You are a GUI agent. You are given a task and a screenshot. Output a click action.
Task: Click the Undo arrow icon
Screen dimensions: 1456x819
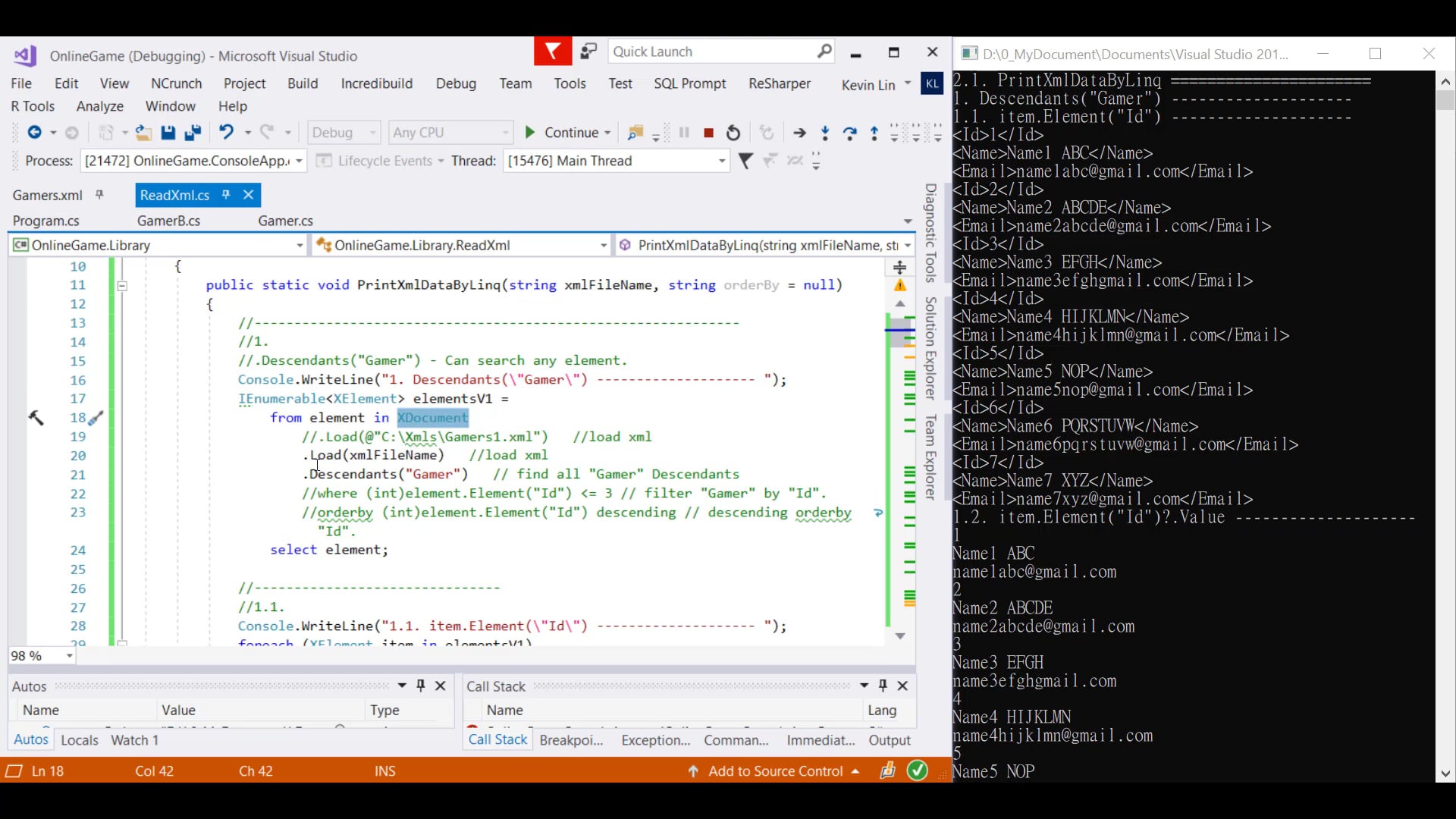click(226, 132)
